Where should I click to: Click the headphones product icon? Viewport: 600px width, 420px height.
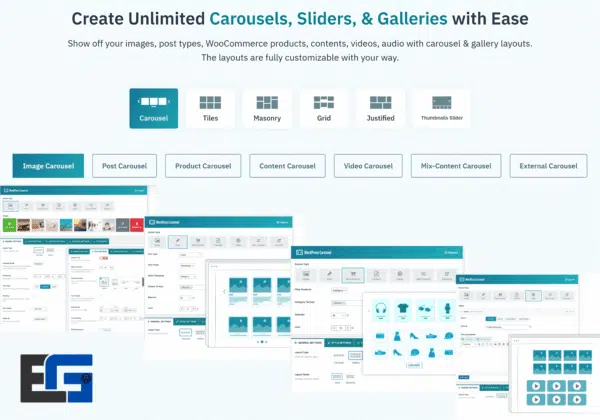pyautogui.click(x=381, y=310)
